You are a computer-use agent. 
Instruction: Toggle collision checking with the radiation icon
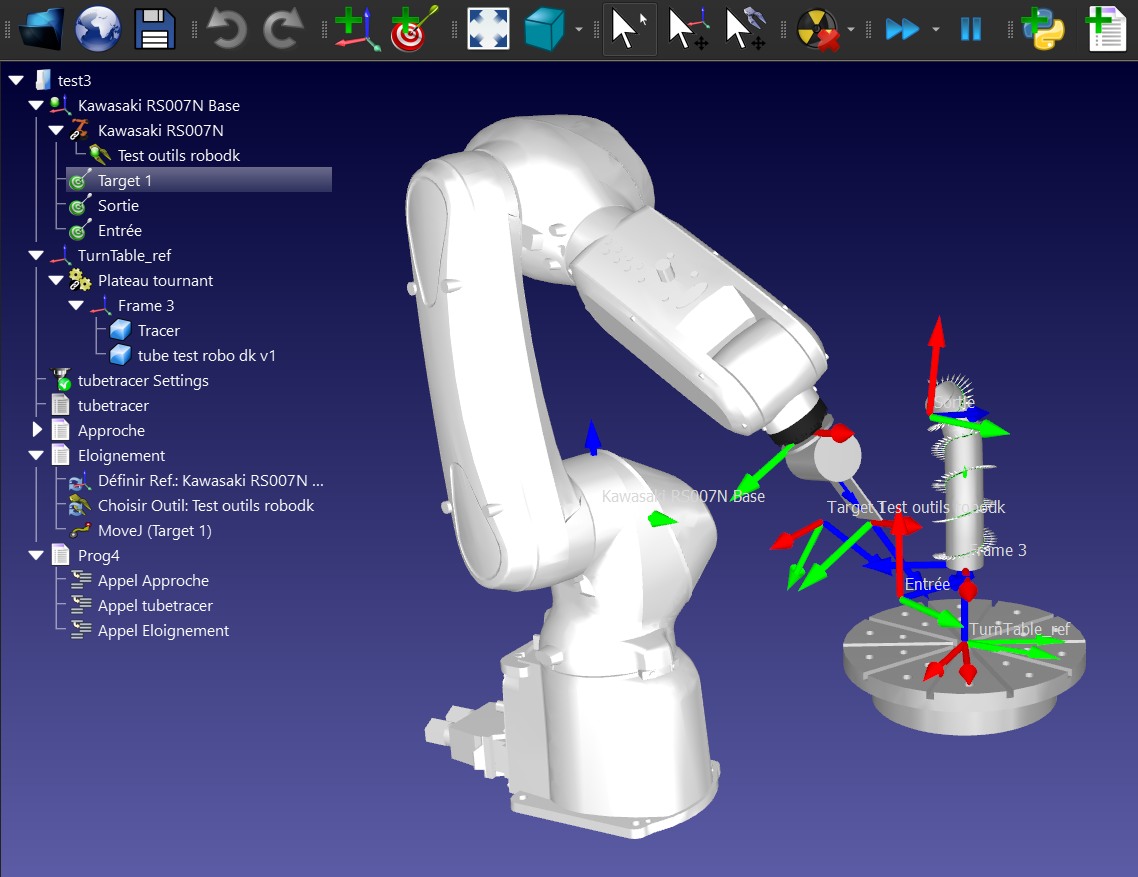tap(818, 29)
